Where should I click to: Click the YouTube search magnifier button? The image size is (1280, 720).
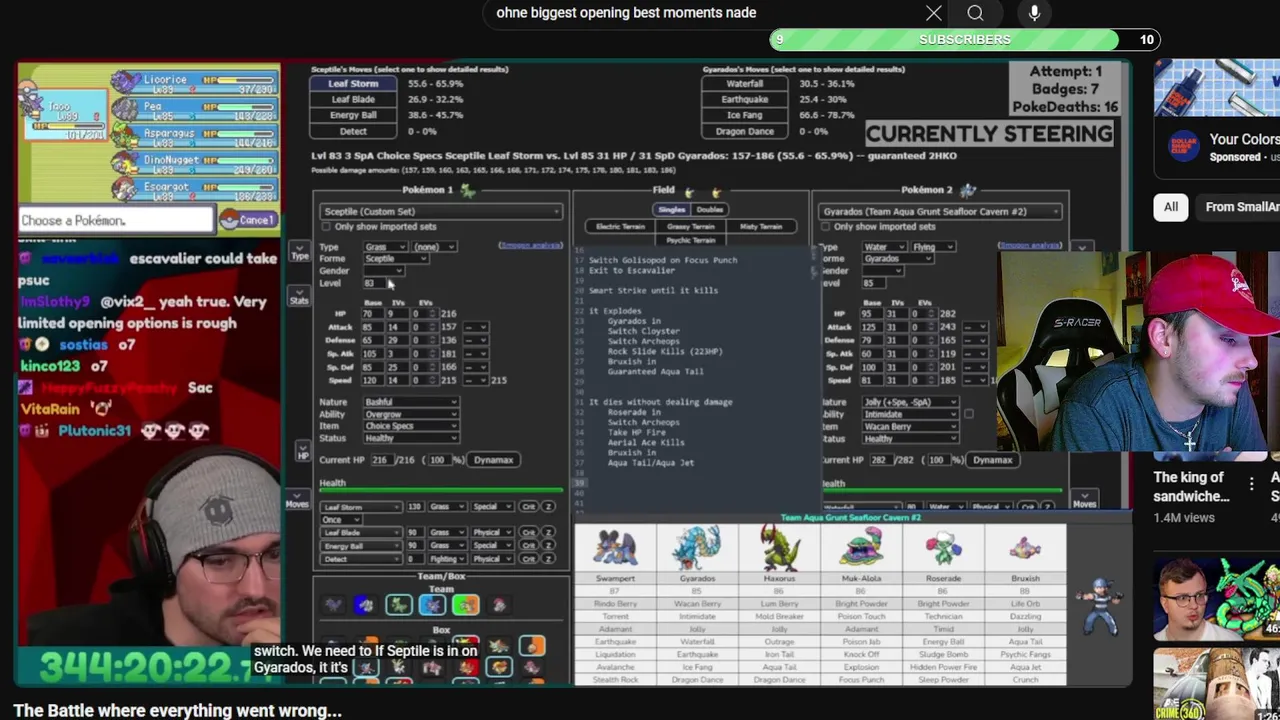tap(975, 13)
